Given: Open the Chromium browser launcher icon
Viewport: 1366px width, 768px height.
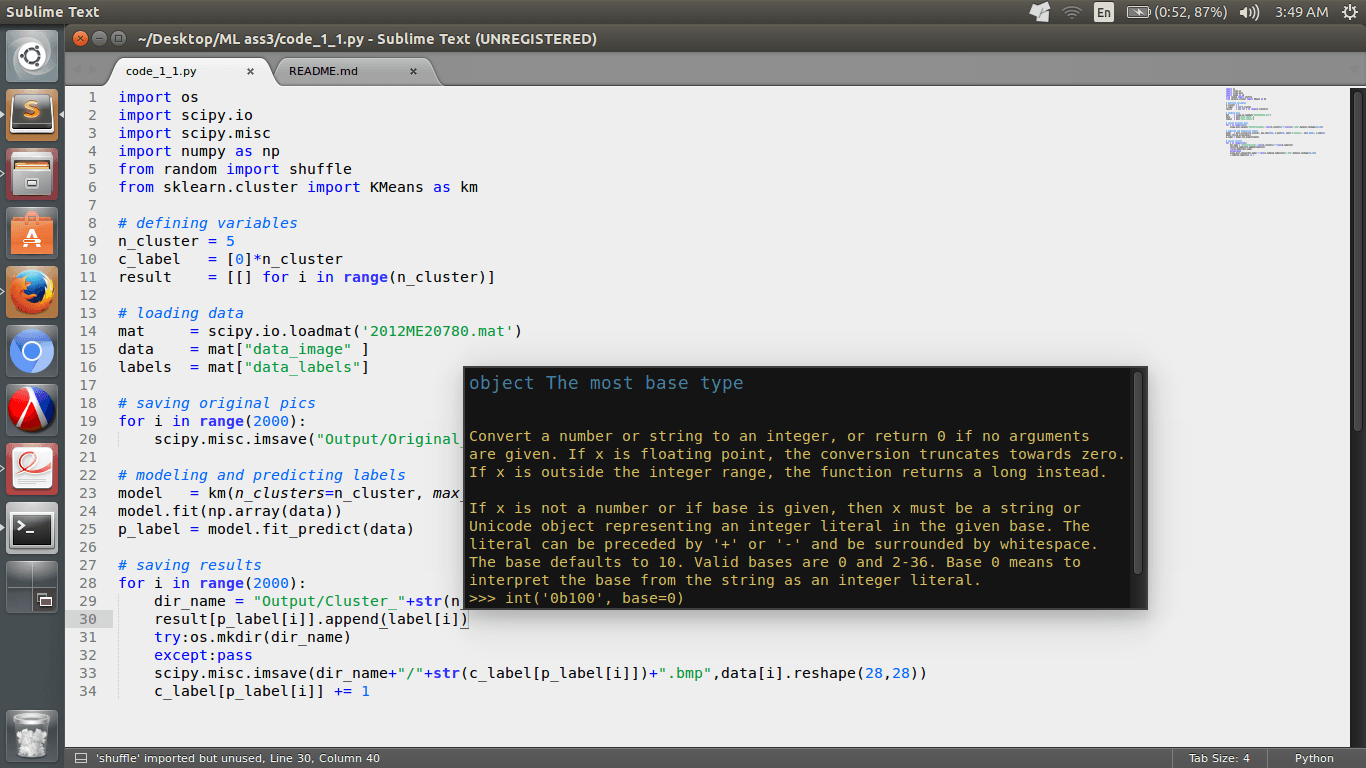Looking at the screenshot, I should point(32,351).
